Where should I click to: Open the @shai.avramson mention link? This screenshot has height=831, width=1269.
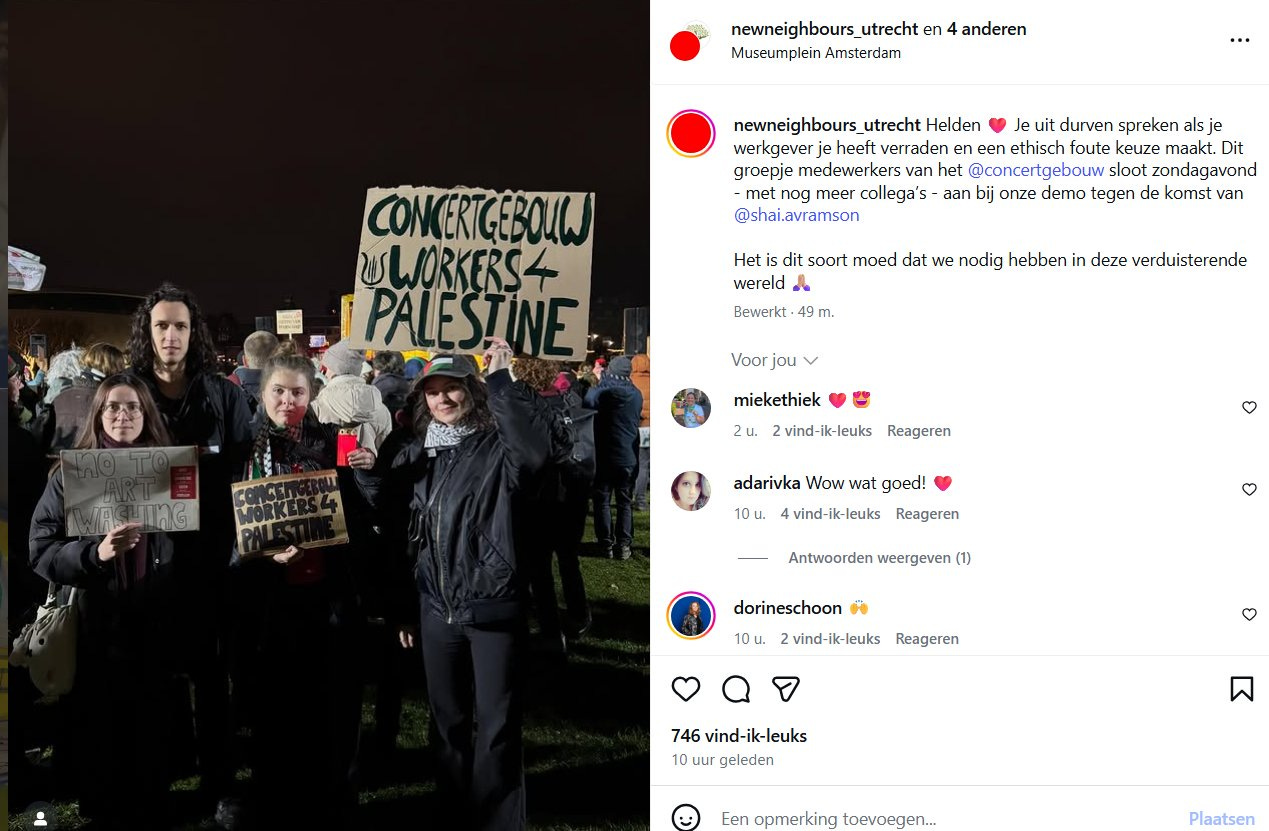(x=796, y=215)
